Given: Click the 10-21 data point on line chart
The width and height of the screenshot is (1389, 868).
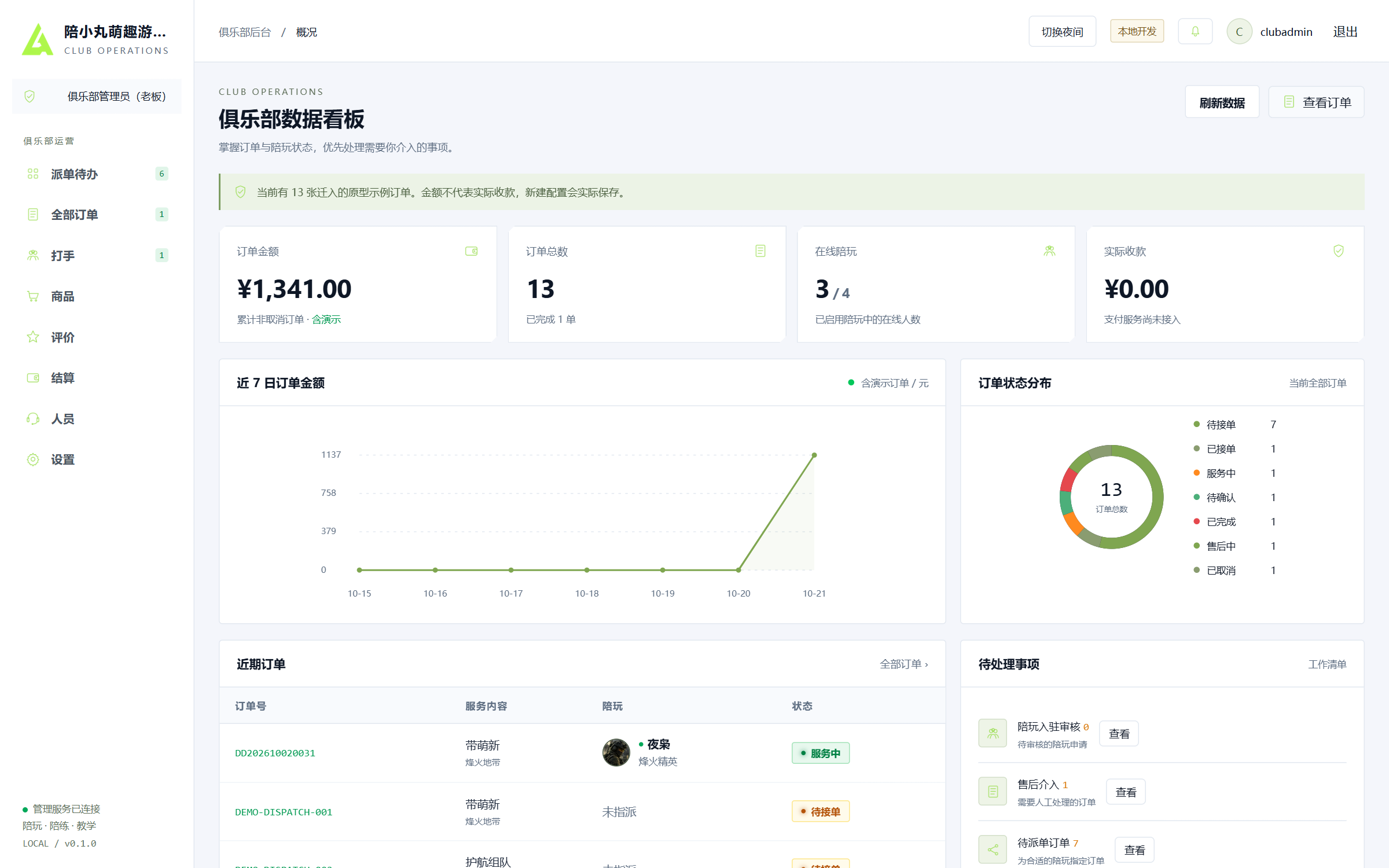Looking at the screenshot, I should pyautogui.click(x=814, y=455).
